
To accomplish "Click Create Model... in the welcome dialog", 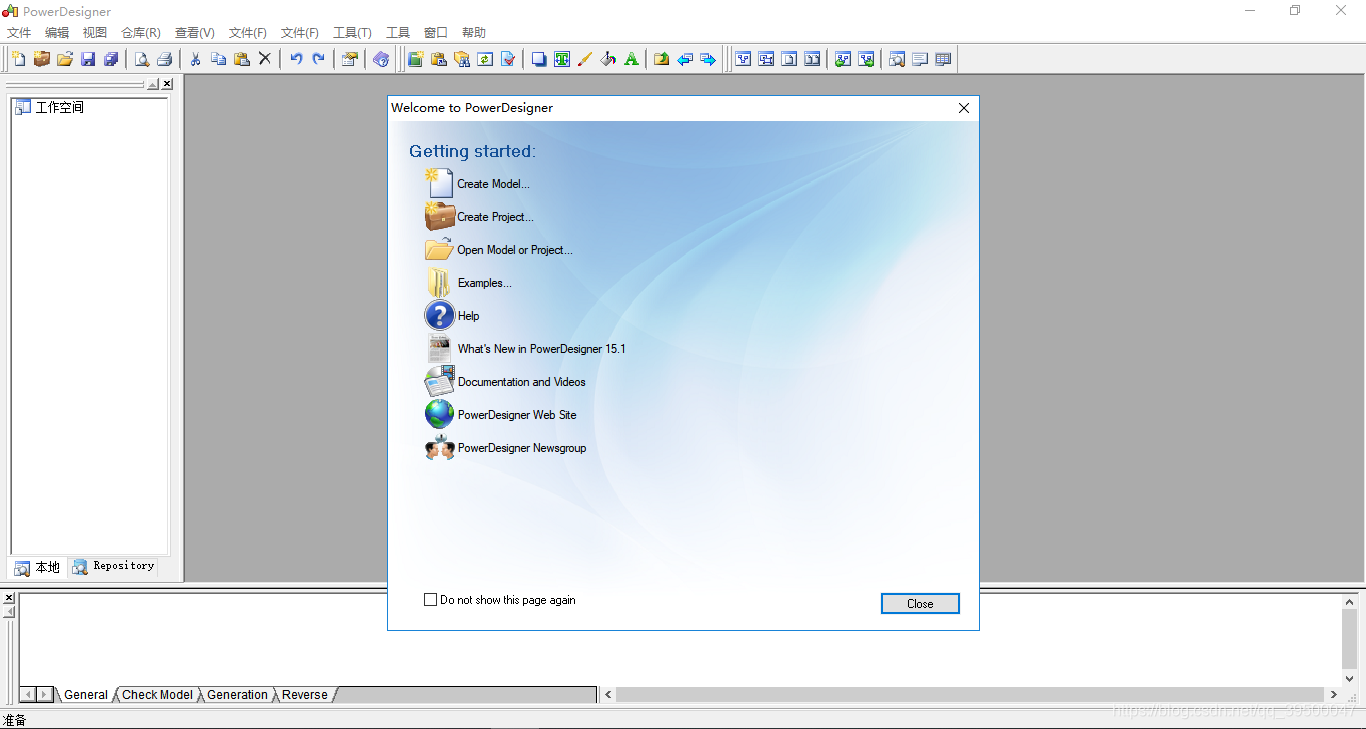I will click(x=493, y=184).
